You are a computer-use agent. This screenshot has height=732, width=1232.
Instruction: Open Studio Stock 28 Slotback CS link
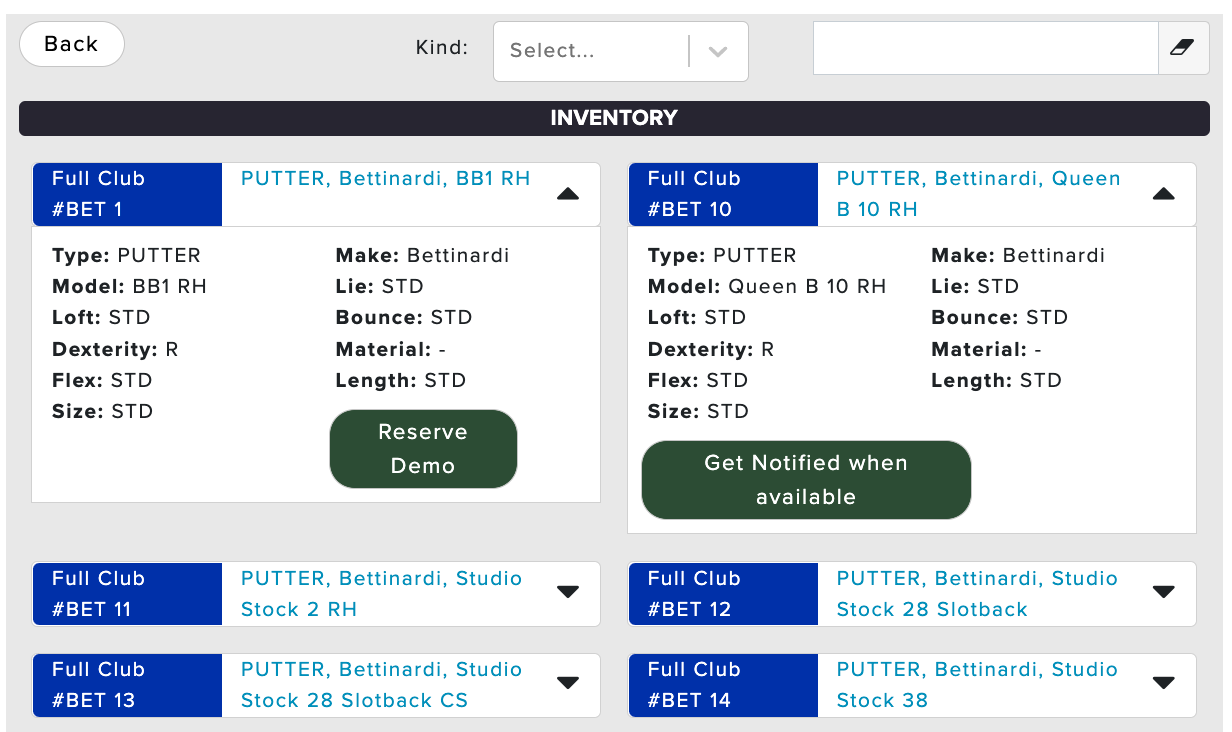pyautogui.click(x=382, y=685)
